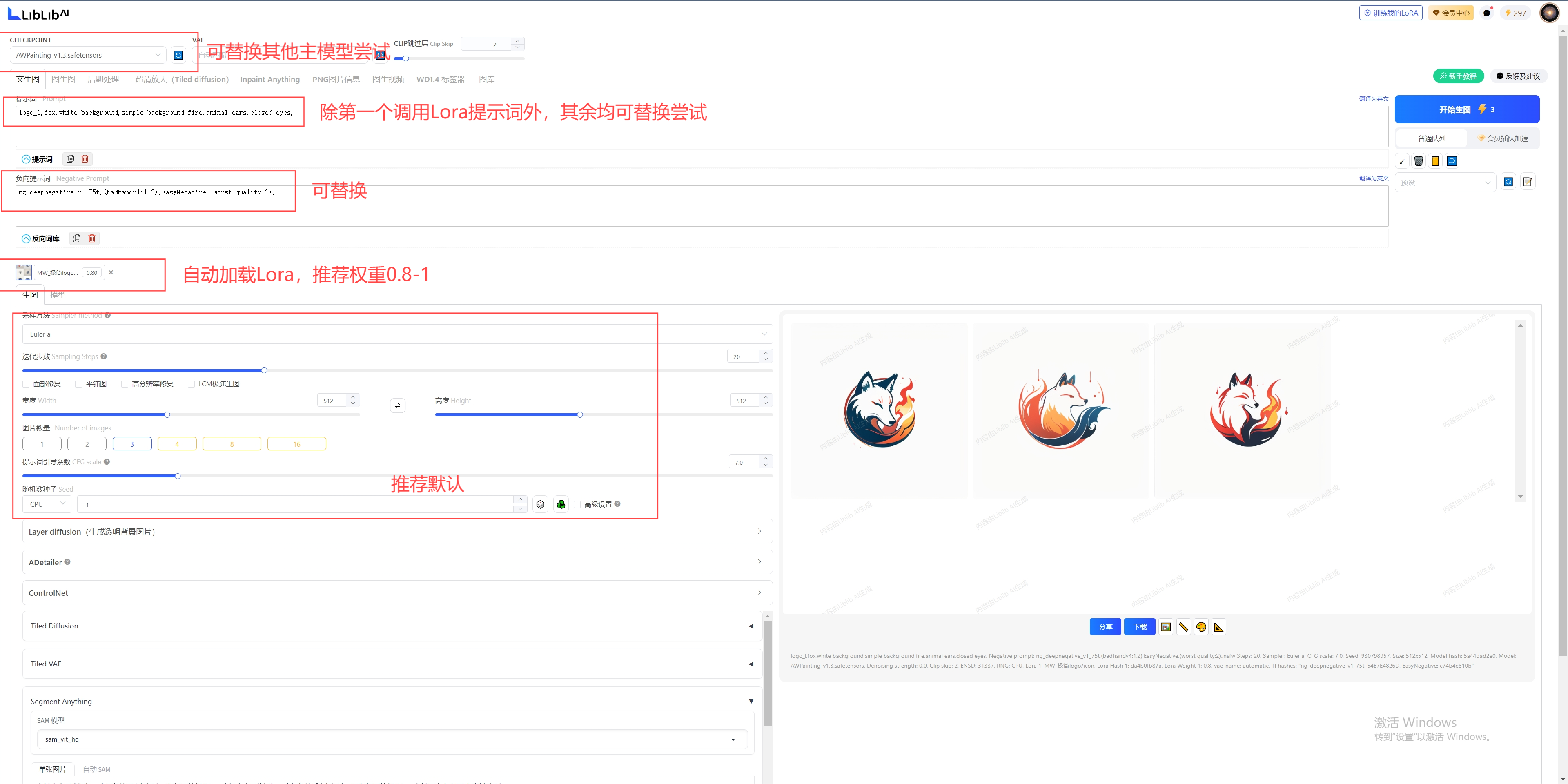Click the first fox logo thumbnail
1568x784 pixels.
coord(879,411)
